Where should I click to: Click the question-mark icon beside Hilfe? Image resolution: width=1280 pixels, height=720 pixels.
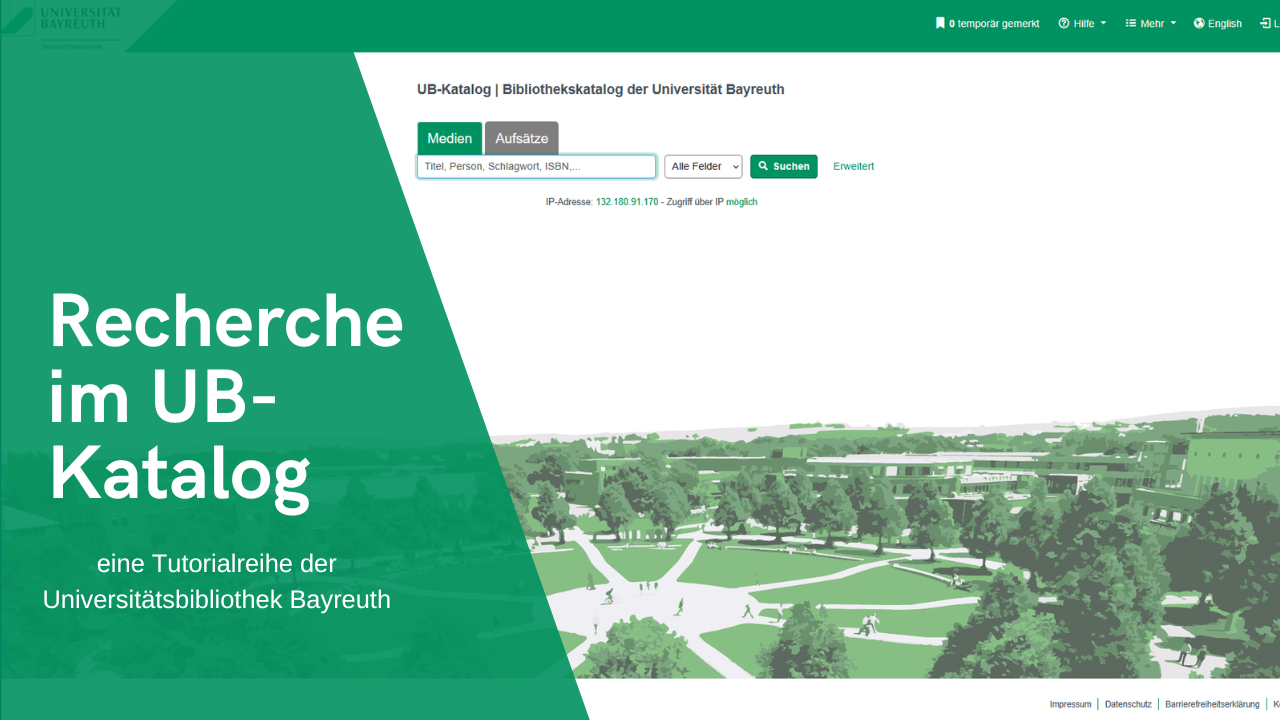point(1064,23)
